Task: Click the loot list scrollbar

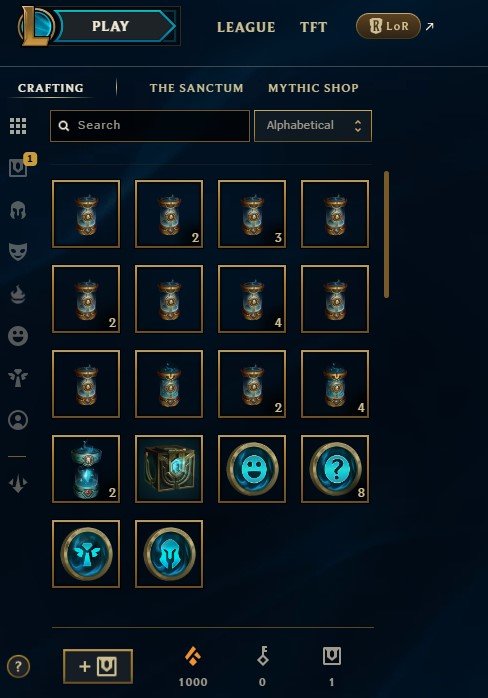Action: (386, 234)
